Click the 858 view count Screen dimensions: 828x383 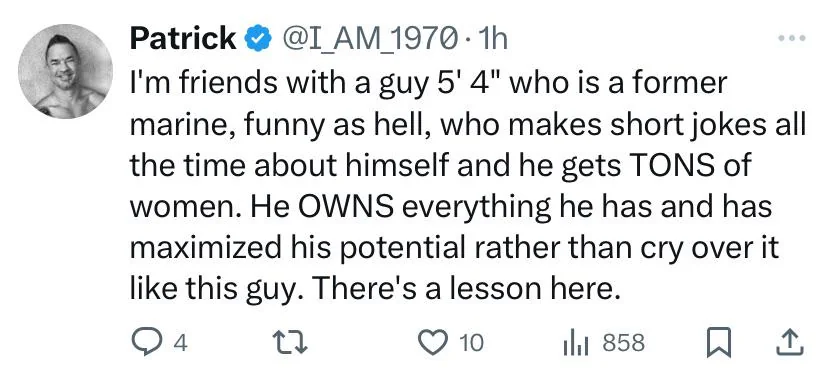(x=624, y=343)
